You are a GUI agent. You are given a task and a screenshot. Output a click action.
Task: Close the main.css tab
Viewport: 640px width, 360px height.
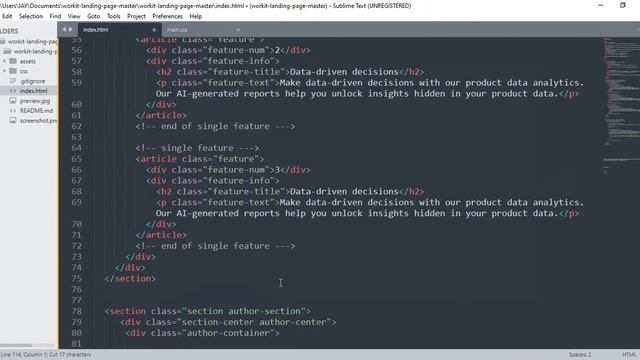click(x=238, y=30)
